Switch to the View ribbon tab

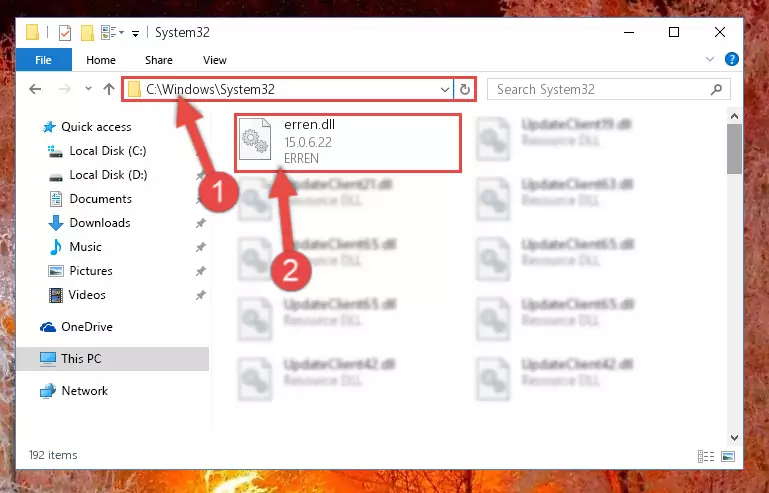click(215, 60)
